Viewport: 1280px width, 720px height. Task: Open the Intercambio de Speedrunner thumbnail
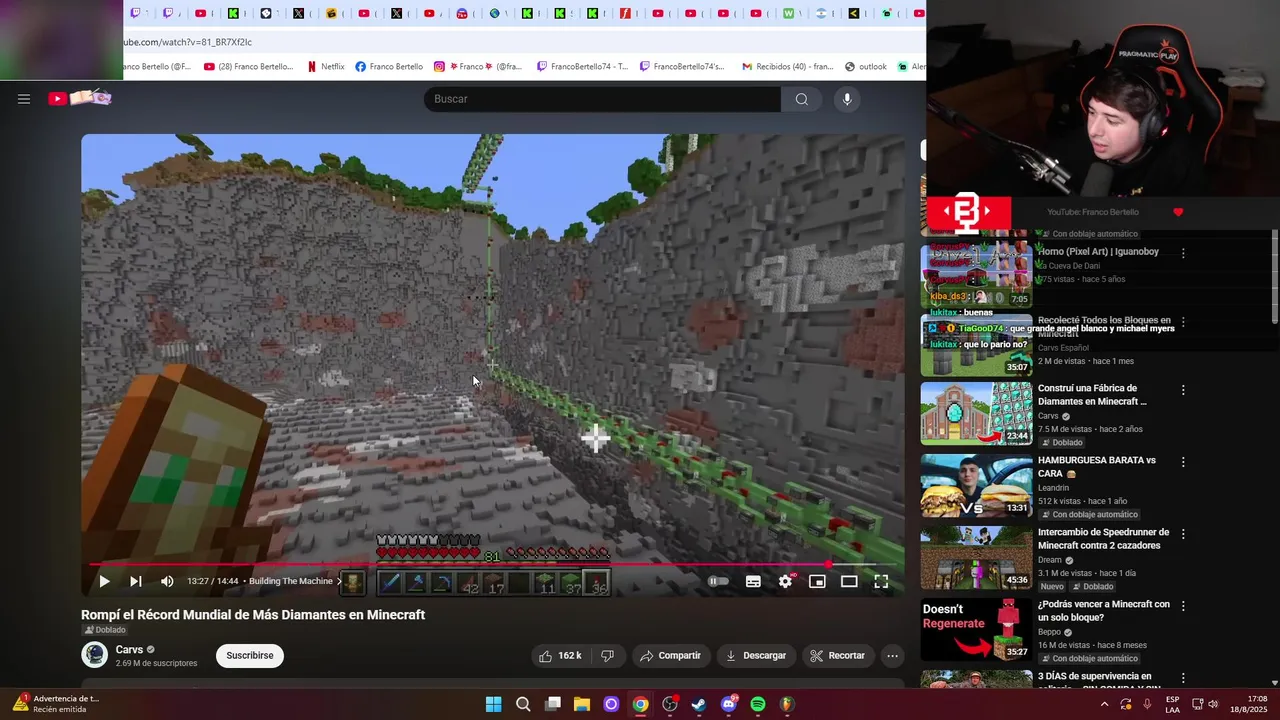pyautogui.click(x=976, y=557)
